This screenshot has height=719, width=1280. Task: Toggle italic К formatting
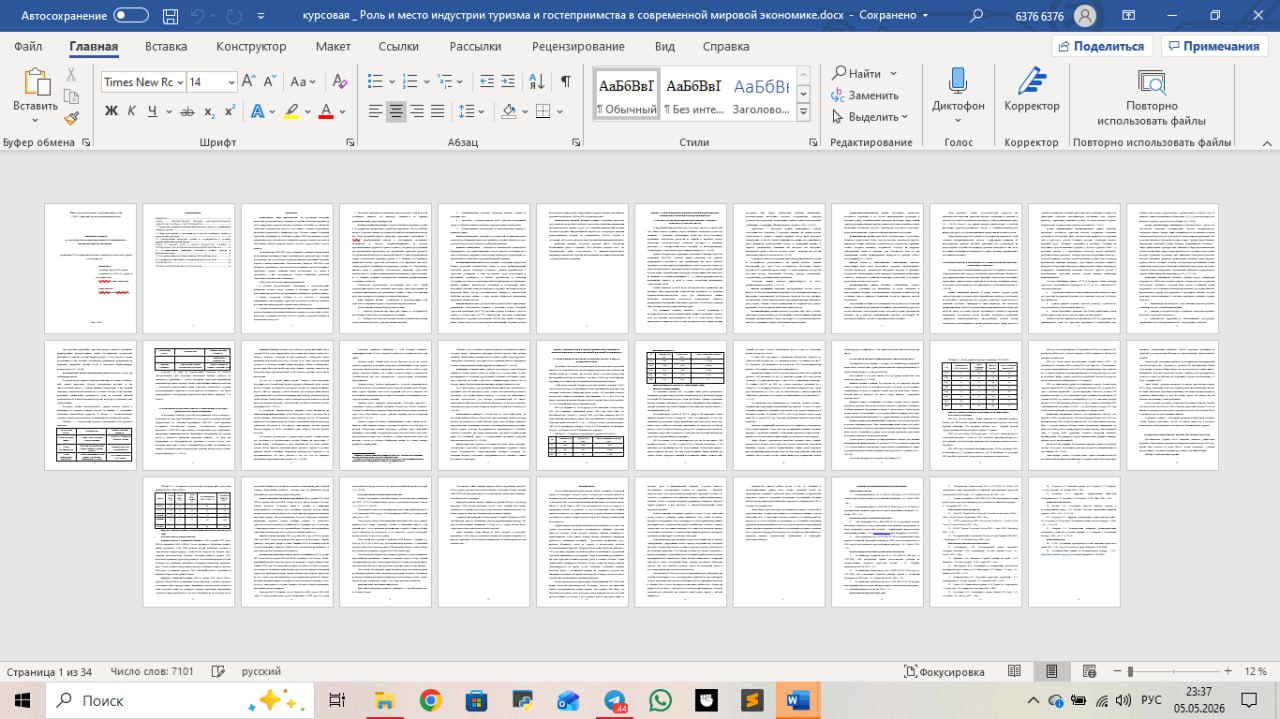[x=133, y=111]
